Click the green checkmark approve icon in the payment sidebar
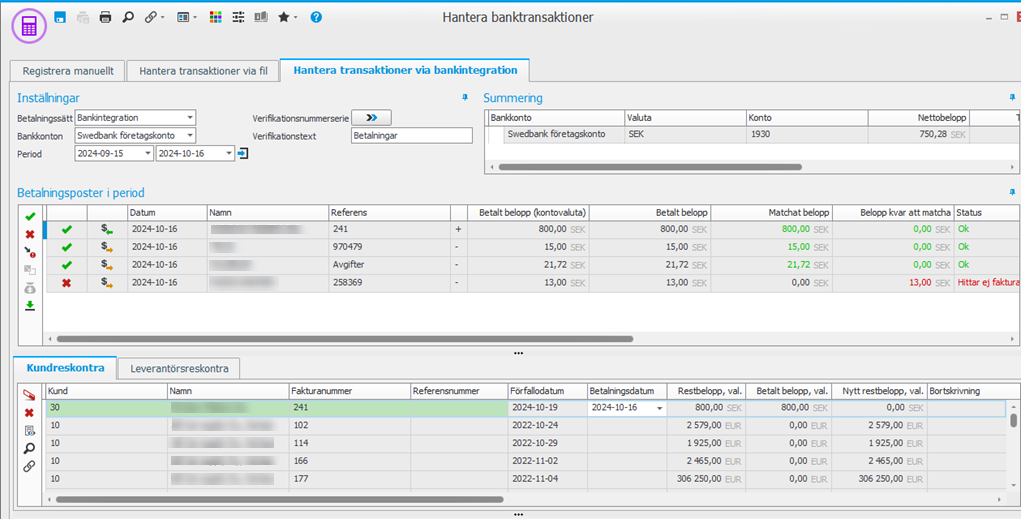The width and height of the screenshot is (1021, 519). point(30,216)
